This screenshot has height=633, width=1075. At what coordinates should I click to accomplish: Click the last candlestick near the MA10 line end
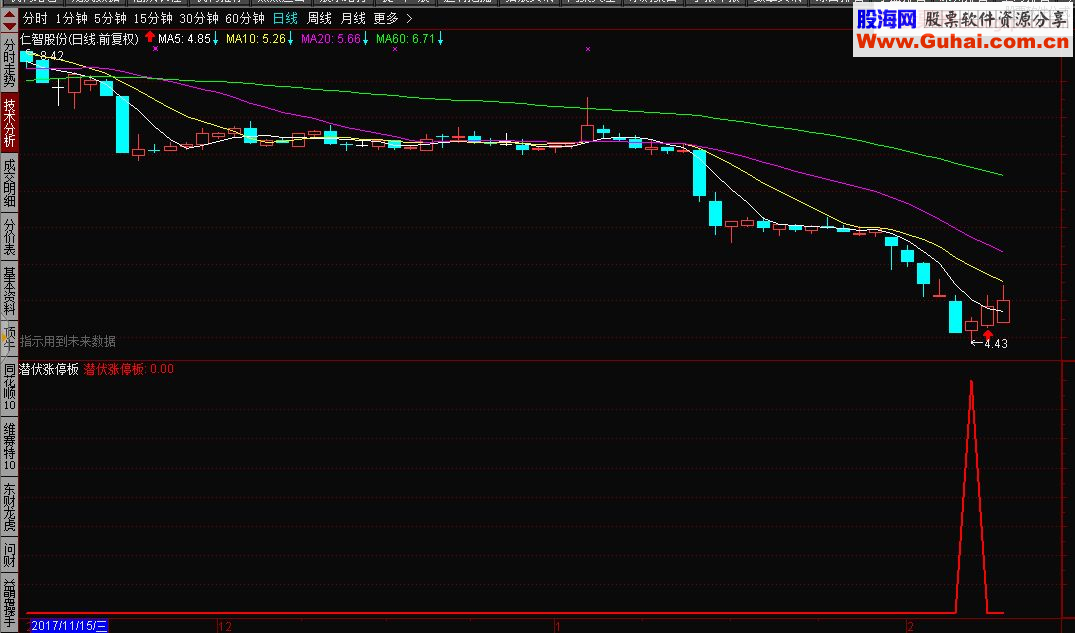click(1003, 306)
